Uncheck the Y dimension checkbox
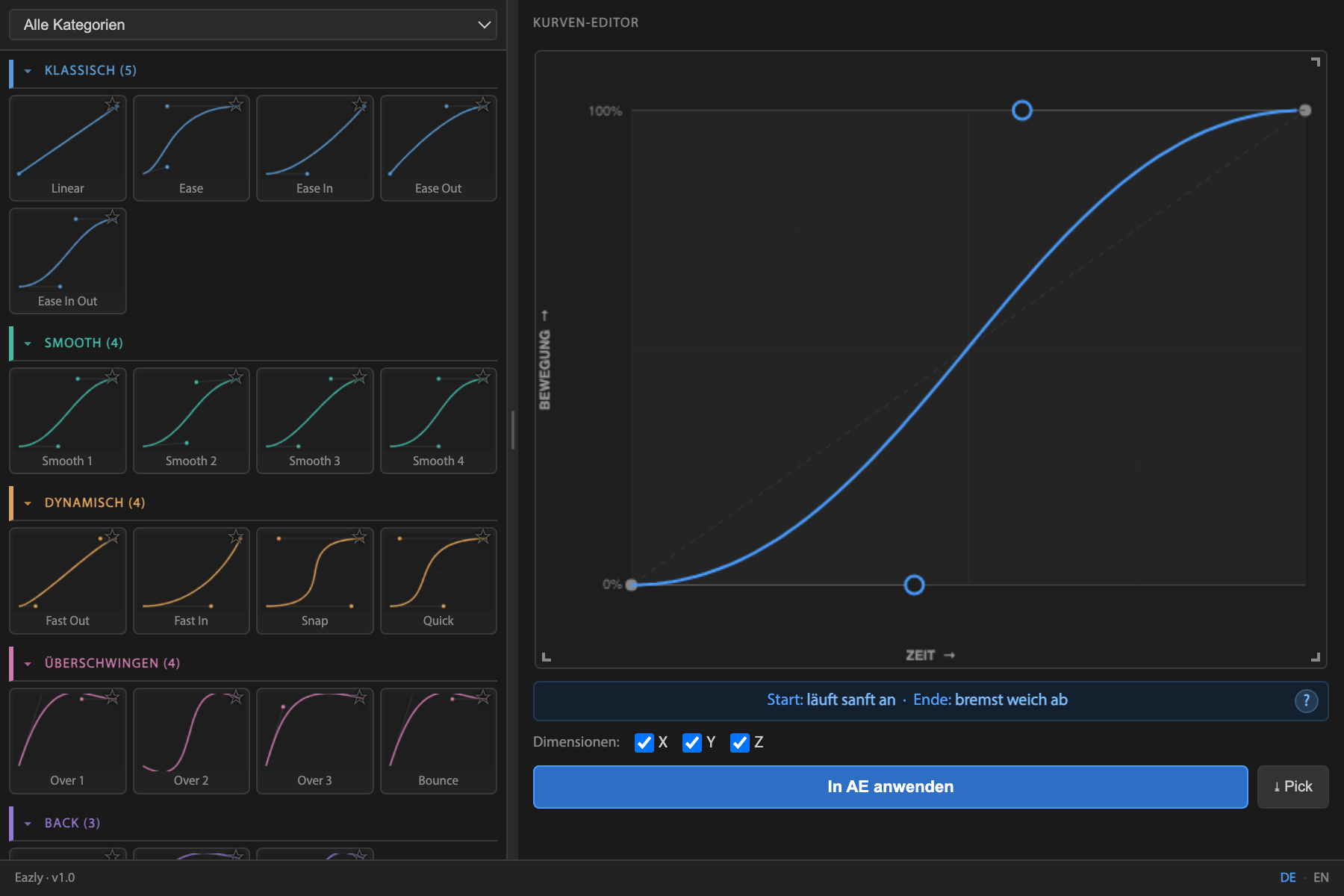The image size is (1344, 896). pyautogui.click(x=691, y=742)
